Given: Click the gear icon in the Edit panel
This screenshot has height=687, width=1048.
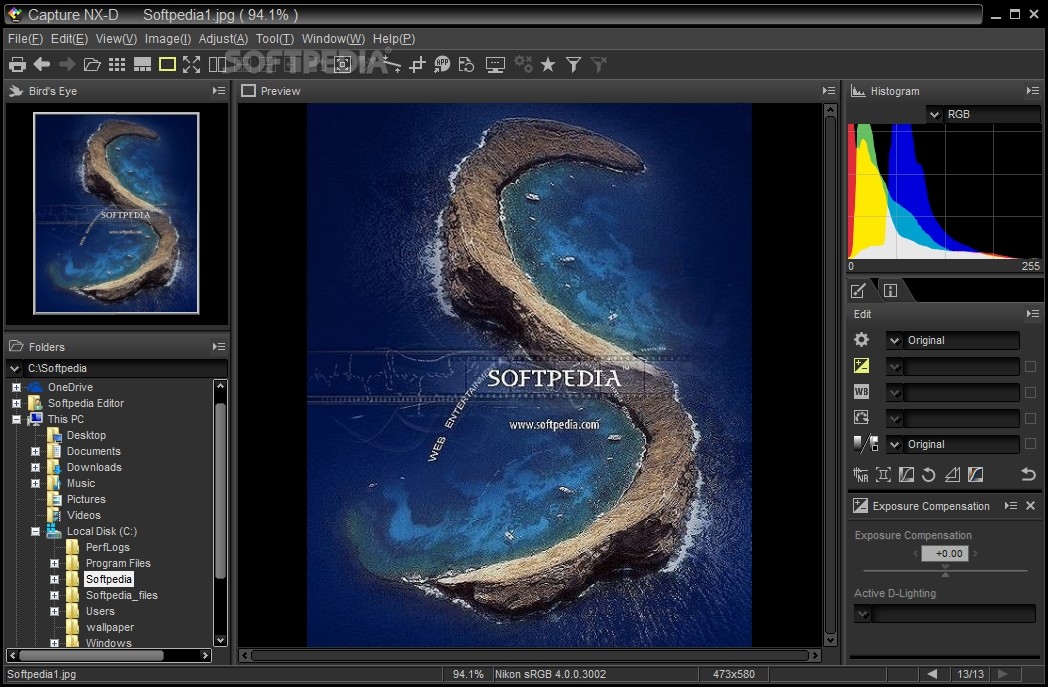Looking at the screenshot, I should tap(859, 340).
